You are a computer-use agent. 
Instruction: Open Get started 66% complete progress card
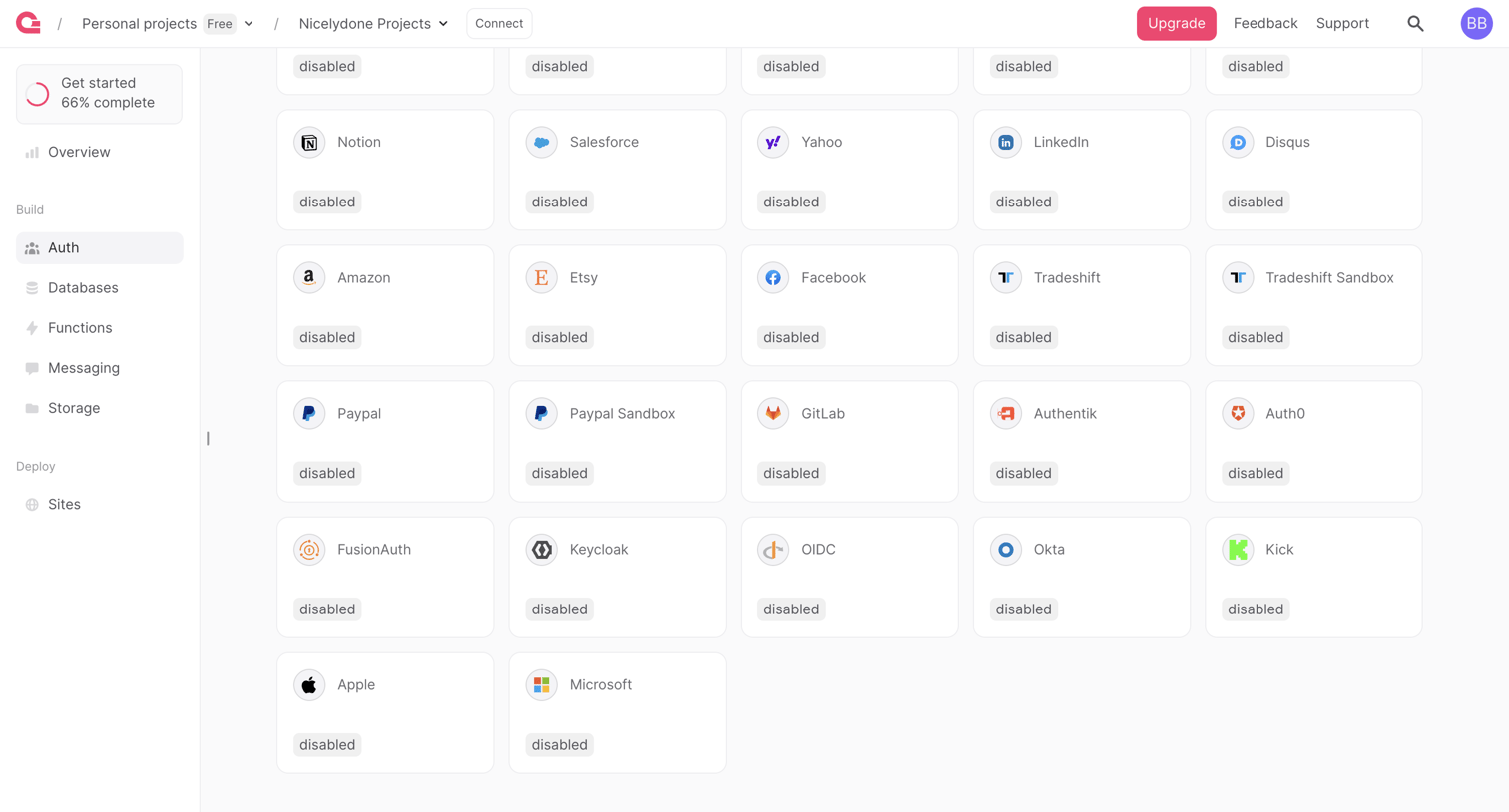100,93
